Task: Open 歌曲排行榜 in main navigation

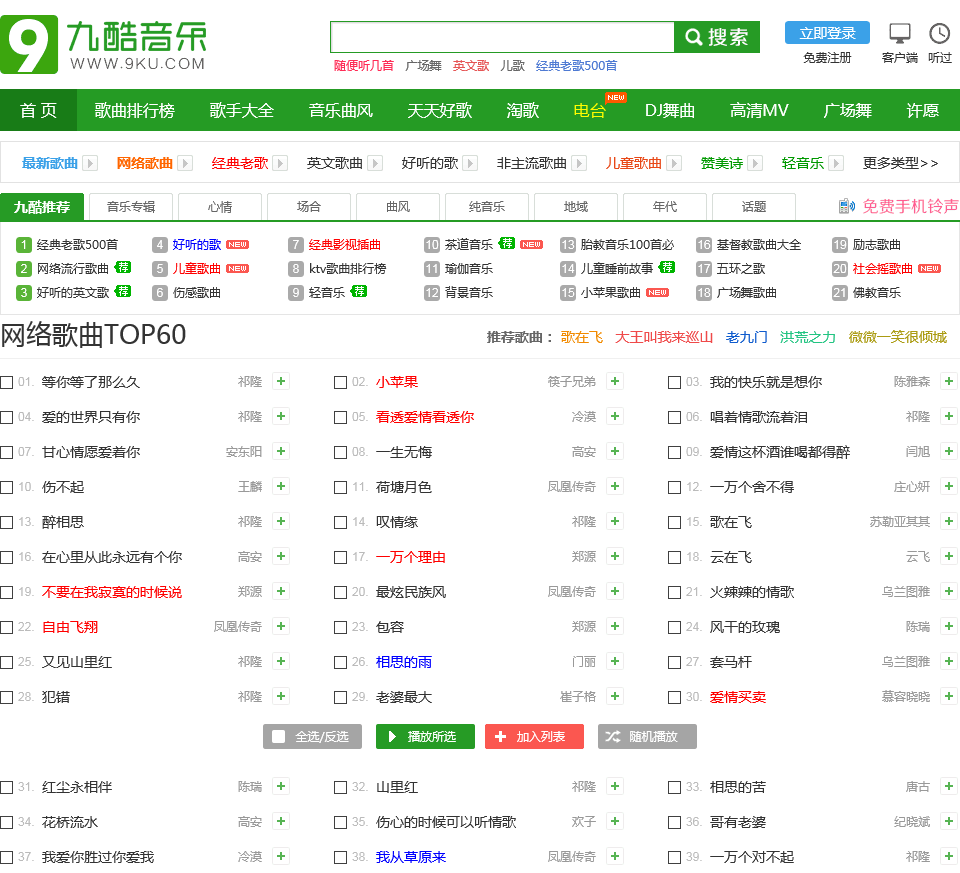Action: pos(135,110)
